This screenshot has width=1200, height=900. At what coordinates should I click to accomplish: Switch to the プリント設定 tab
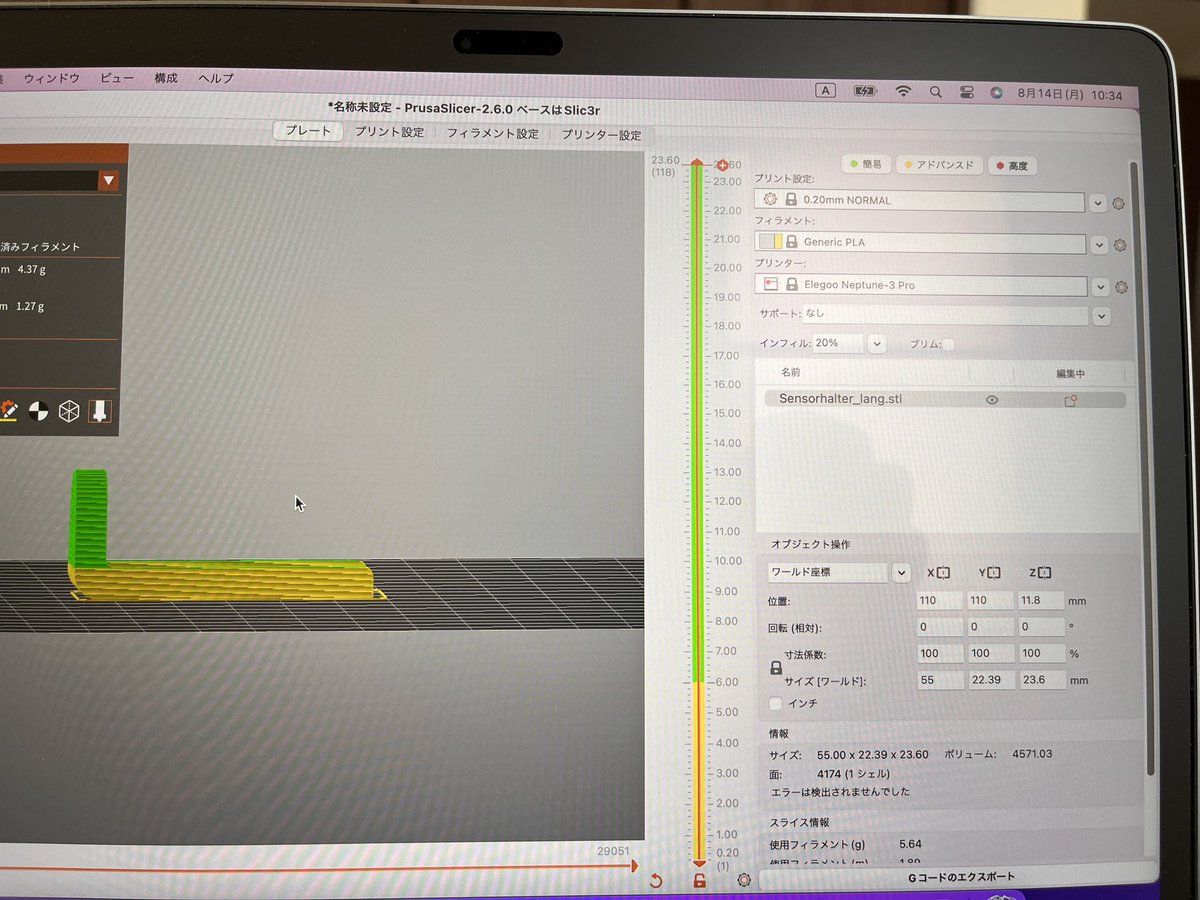coord(390,133)
